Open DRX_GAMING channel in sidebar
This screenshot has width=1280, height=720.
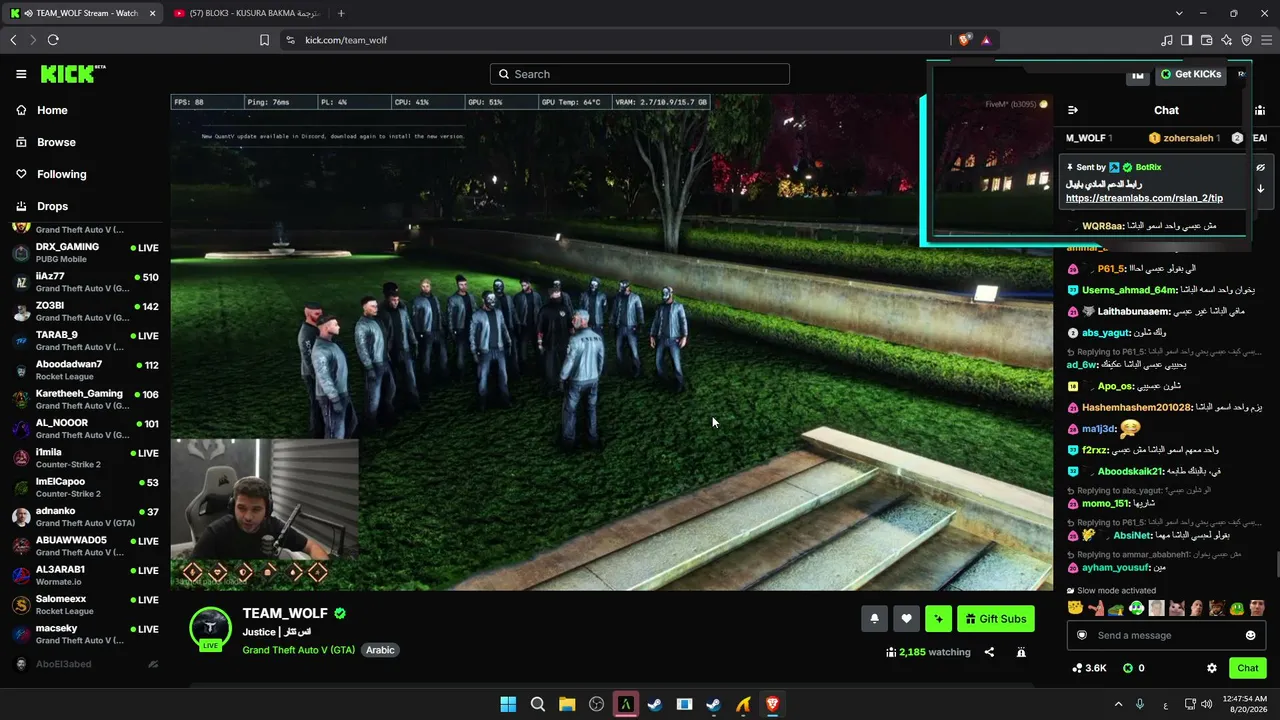(x=85, y=253)
